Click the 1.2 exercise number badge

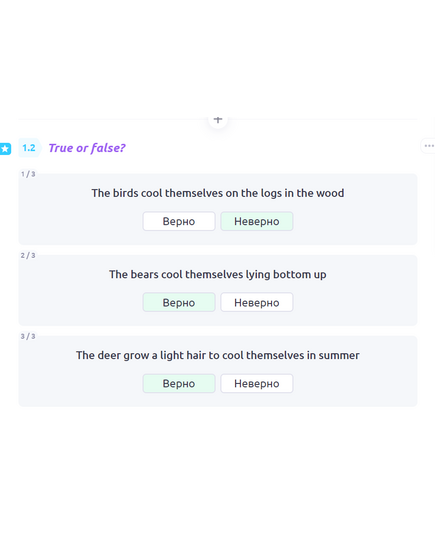[29, 148]
